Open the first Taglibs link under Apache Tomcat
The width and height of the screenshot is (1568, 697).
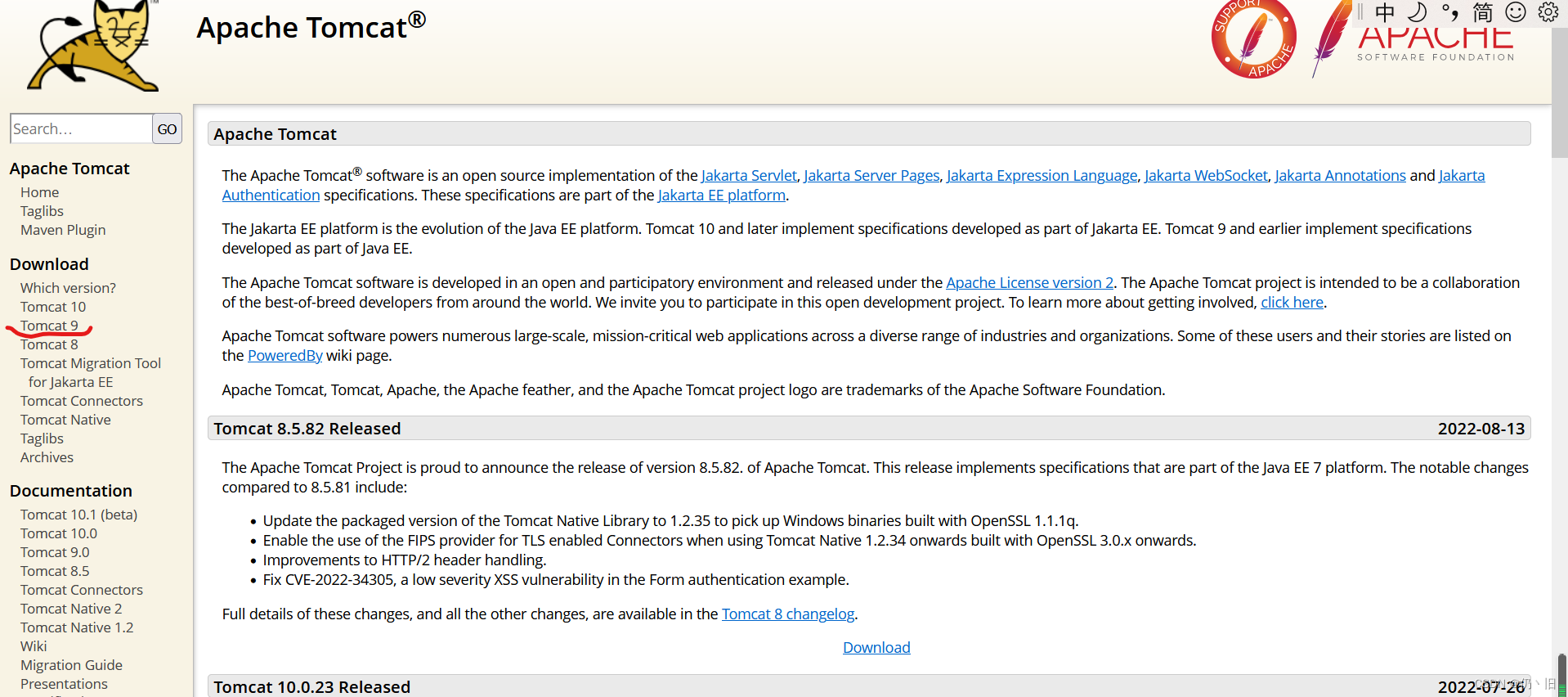(42, 211)
